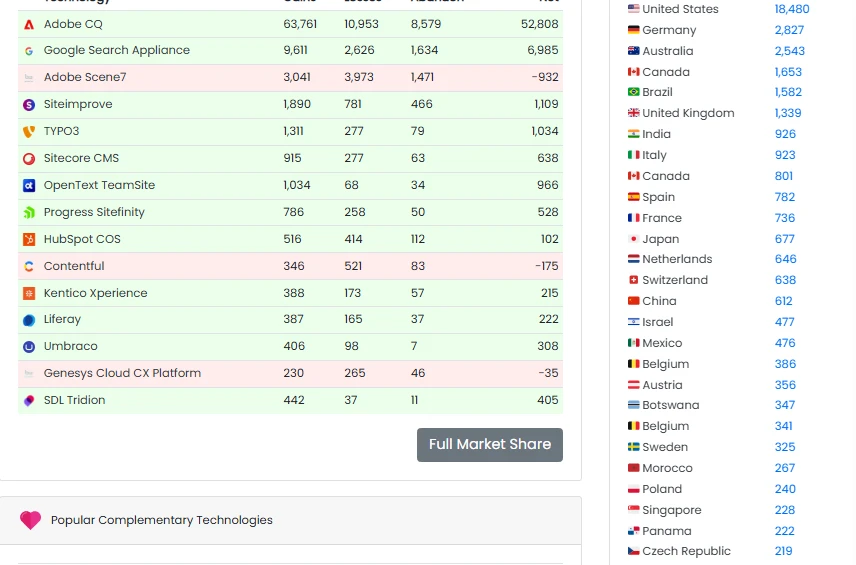Image resolution: width=856 pixels, height=565 pixels.
Task: Click the TYPO3 logo icon
Action: (29, 132)
